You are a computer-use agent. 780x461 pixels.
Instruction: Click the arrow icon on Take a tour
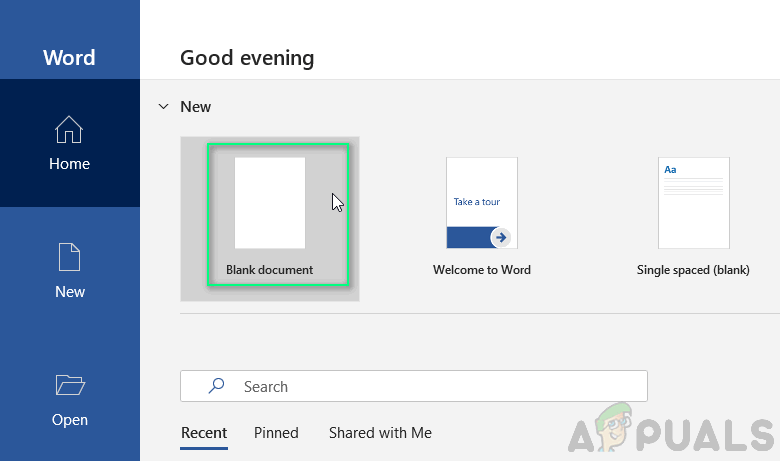tap(500, 237)
